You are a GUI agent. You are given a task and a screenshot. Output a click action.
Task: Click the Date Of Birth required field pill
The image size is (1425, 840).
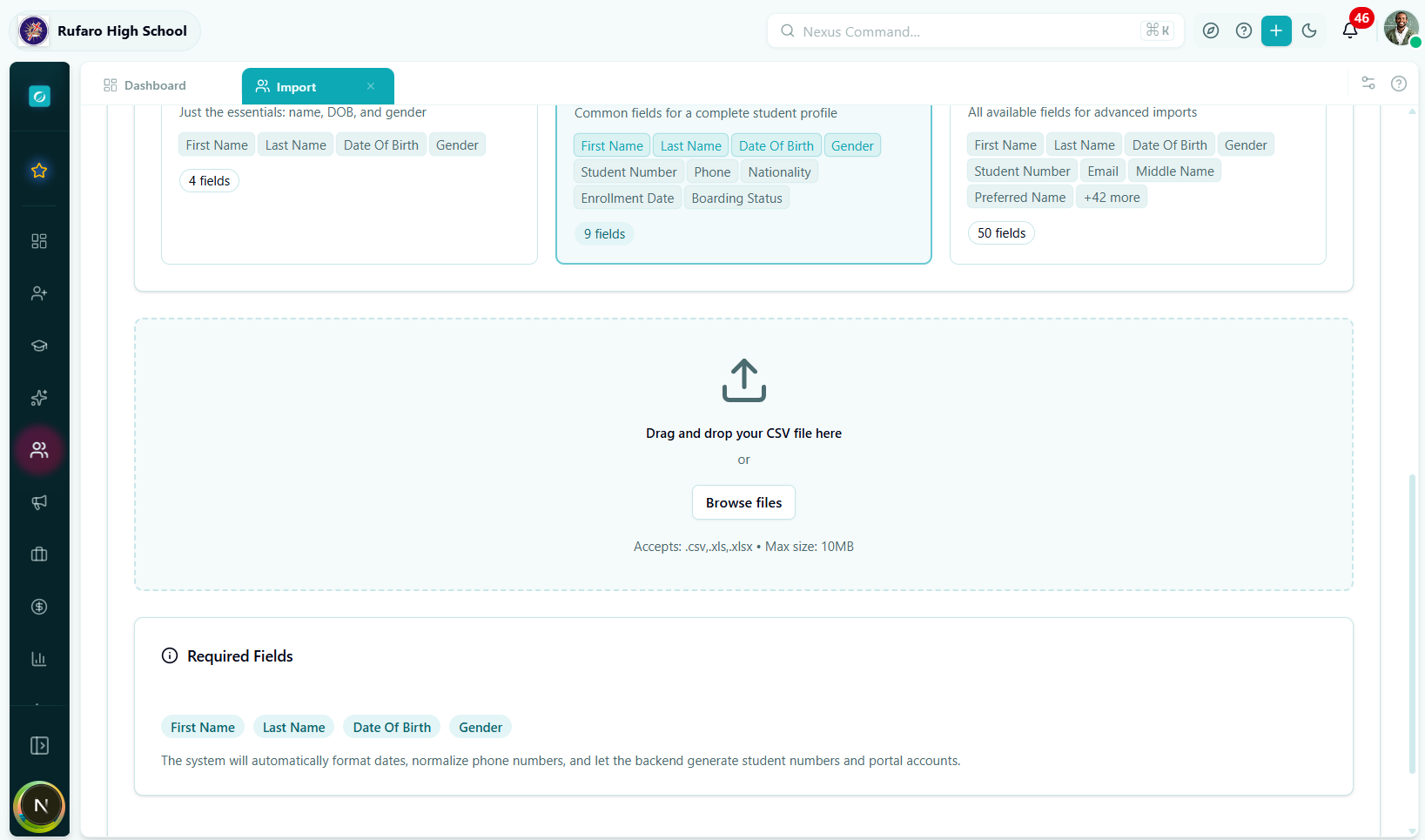click(x=392, y=728)
